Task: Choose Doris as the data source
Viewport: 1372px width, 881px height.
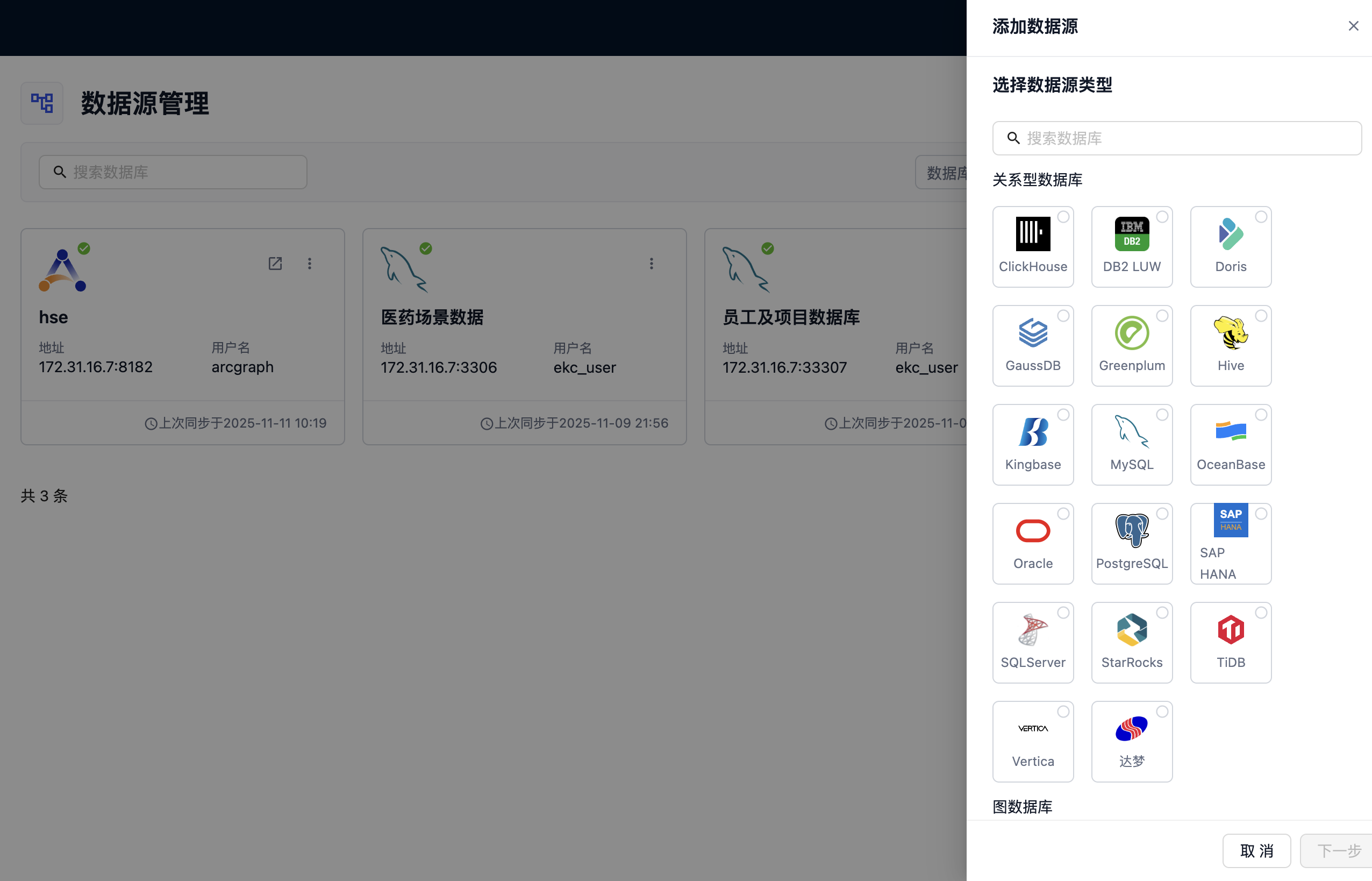Action: point(1231,246)
